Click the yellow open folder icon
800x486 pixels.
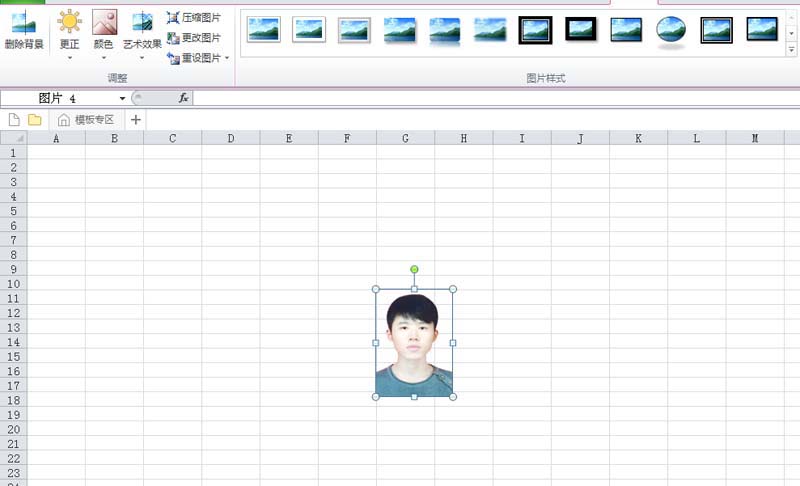(35, 120)
